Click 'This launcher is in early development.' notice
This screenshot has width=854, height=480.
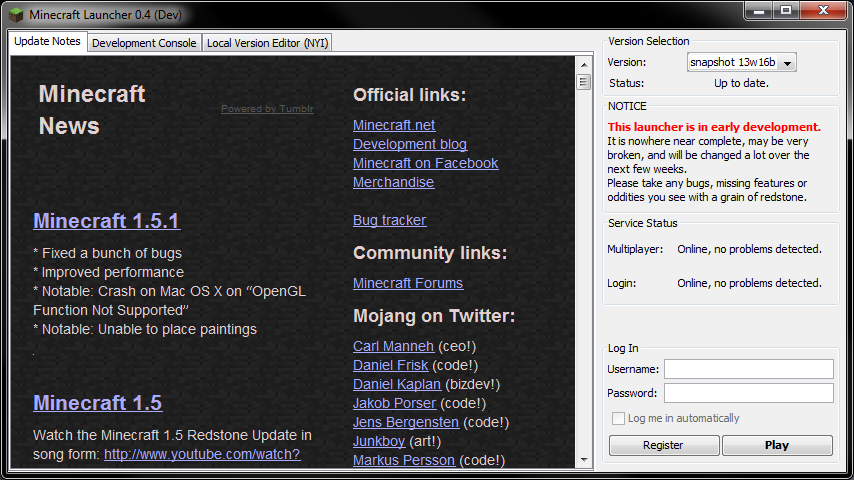tap(714, 127)
